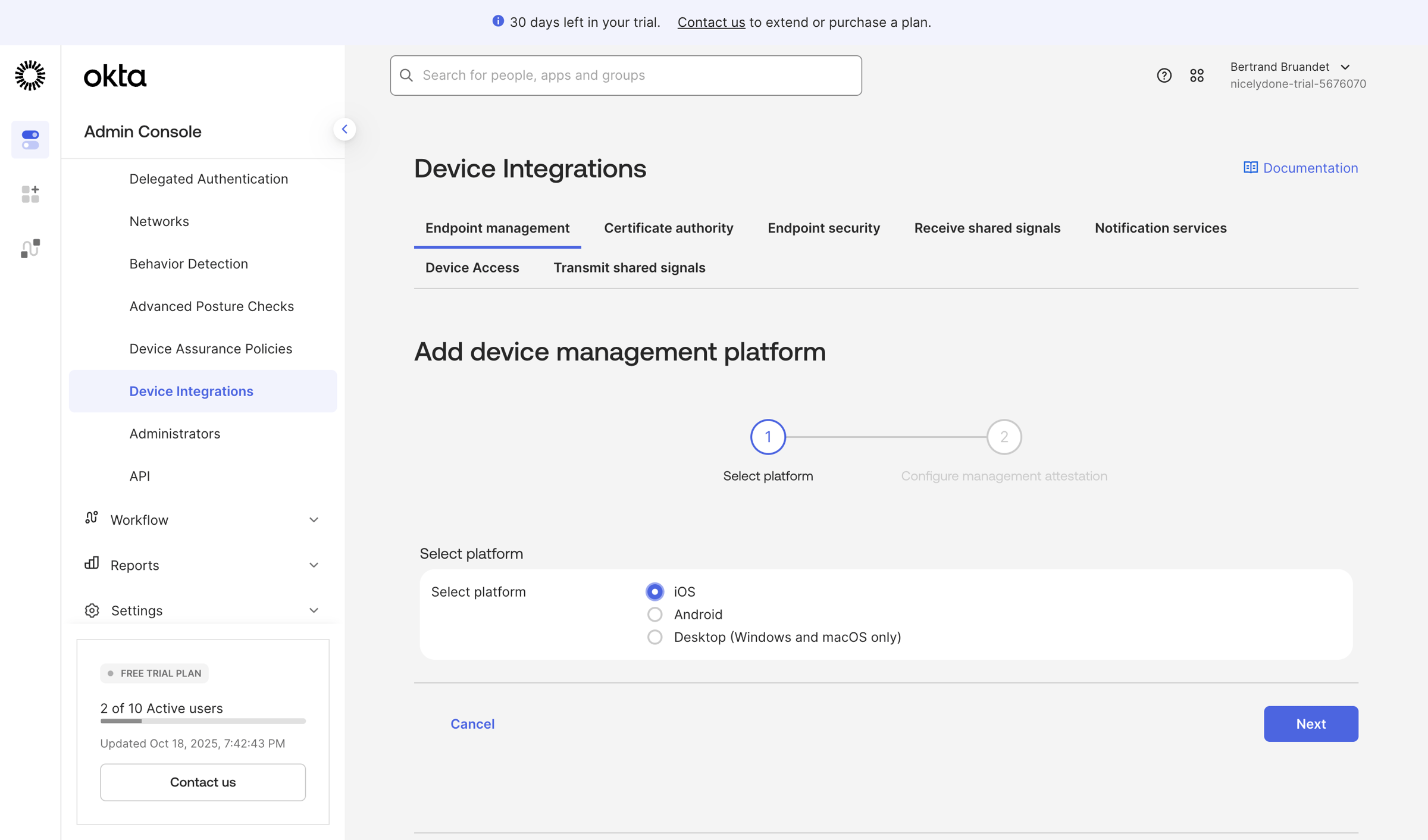The height and width of the screenshot is (840, 1428).
Task: Click the magnifier icon in the search bar
Action: 406,75
